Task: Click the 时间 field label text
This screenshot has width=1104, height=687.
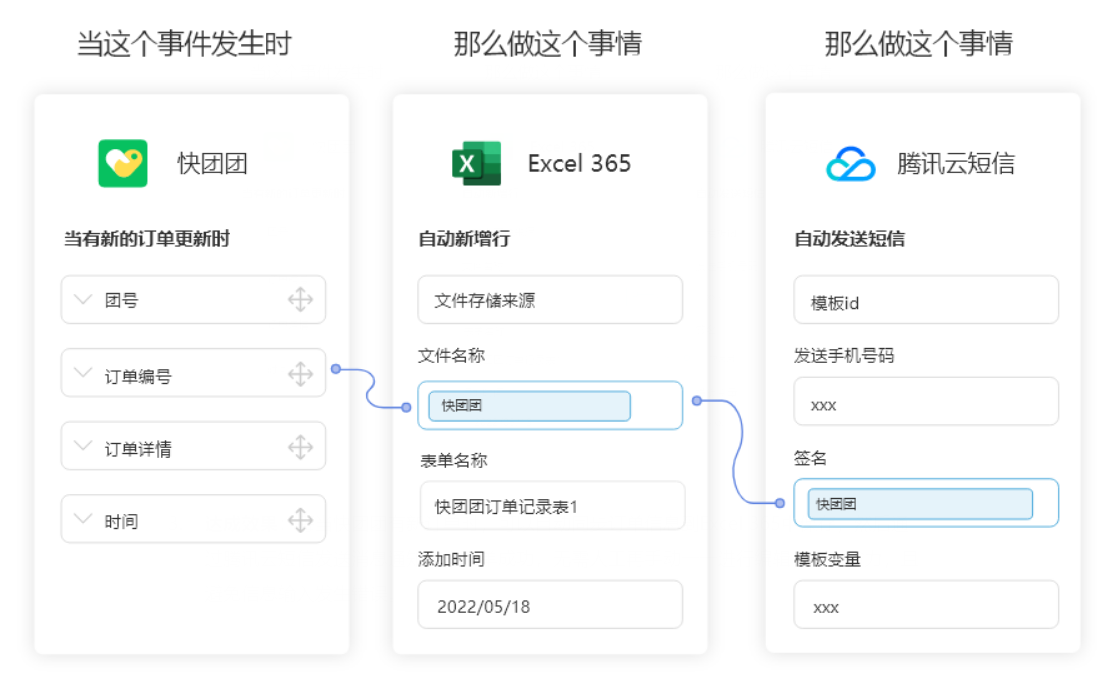Action: [x=121, y=522]
